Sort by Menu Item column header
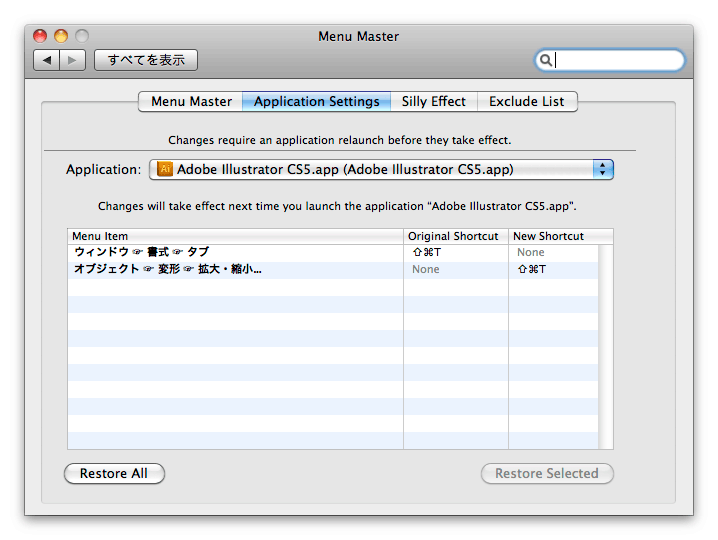 (235, 236)
